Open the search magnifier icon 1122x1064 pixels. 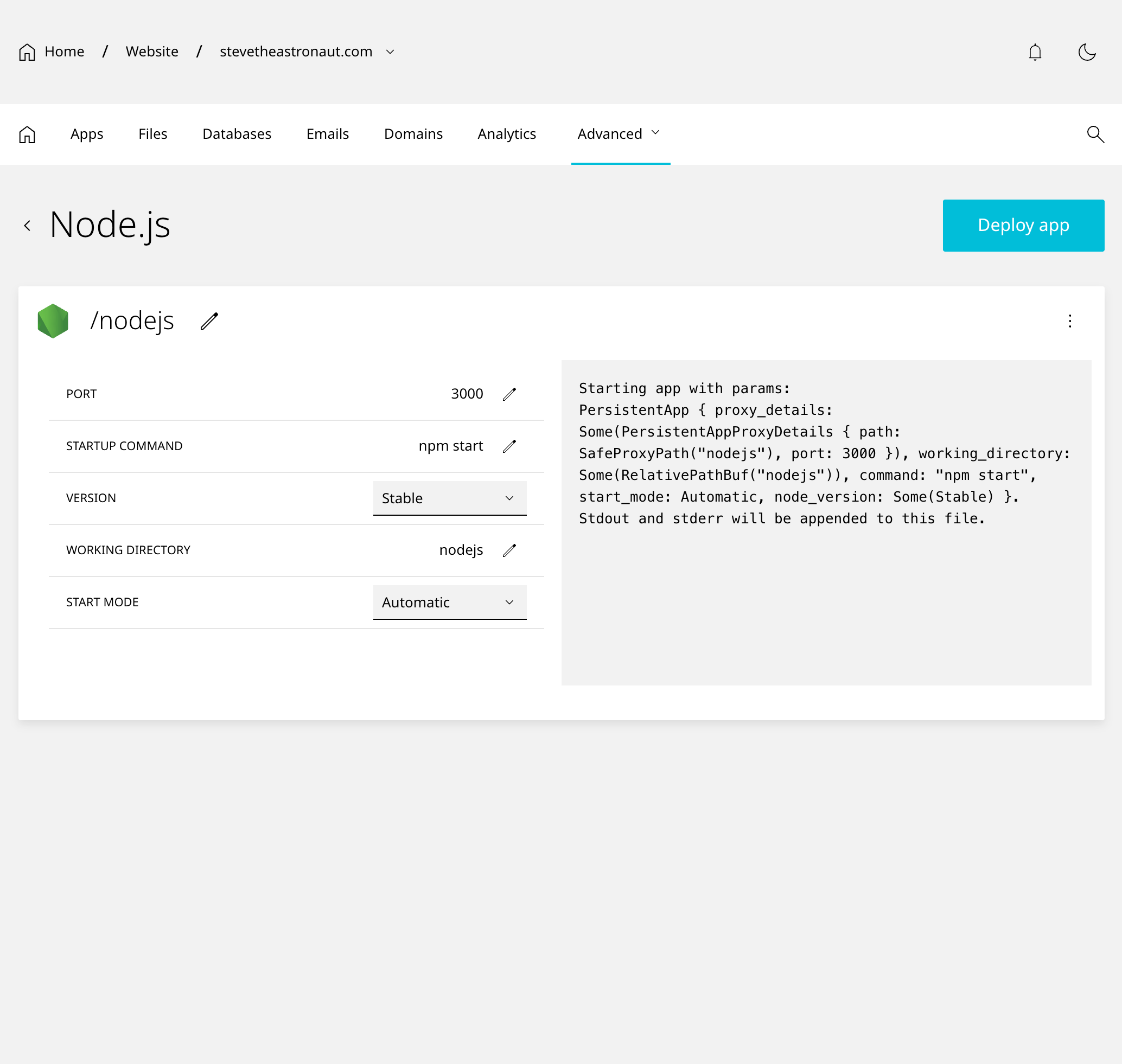click(1095, 134)
